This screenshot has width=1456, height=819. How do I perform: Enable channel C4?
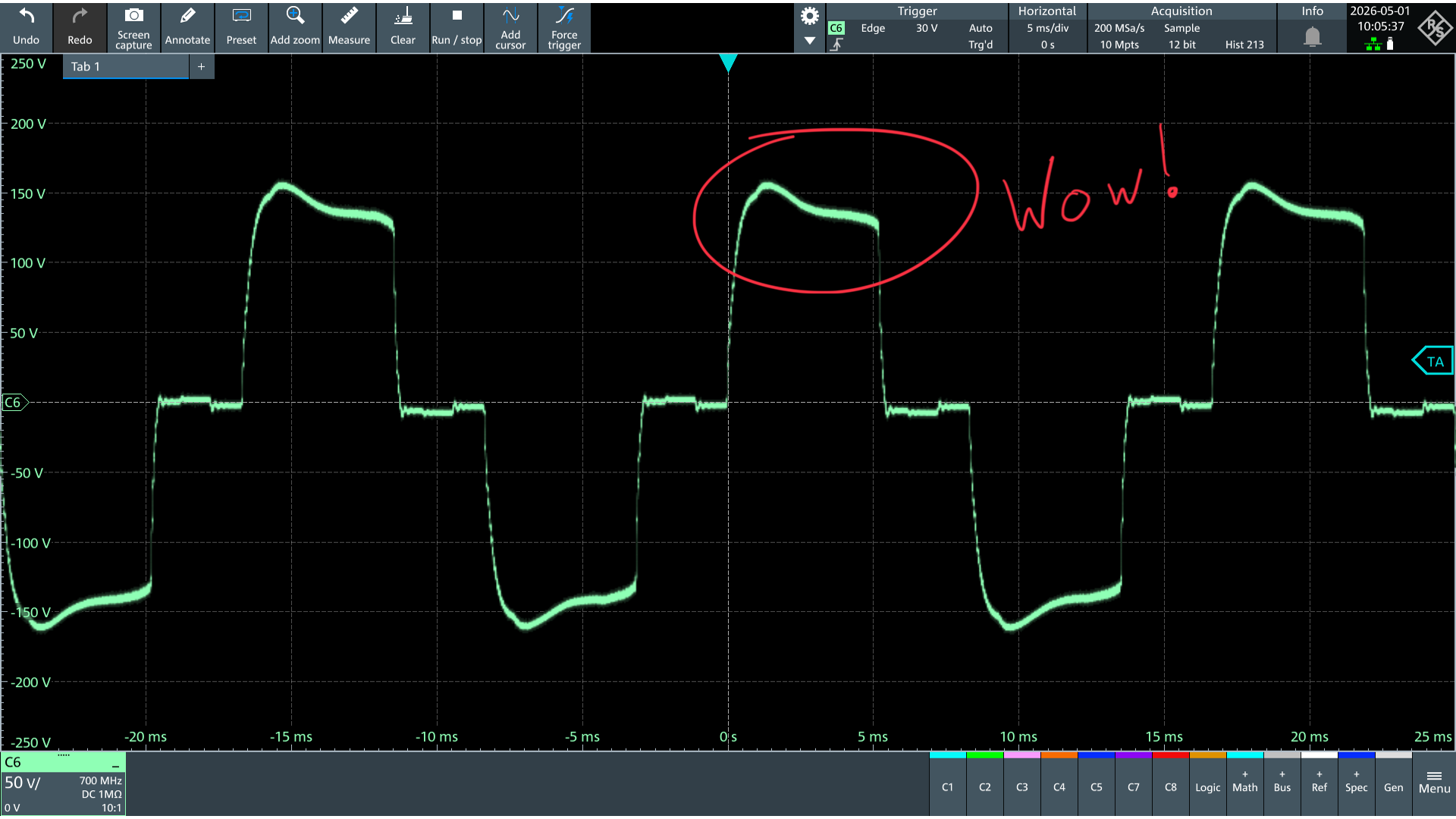[1059, 784]
